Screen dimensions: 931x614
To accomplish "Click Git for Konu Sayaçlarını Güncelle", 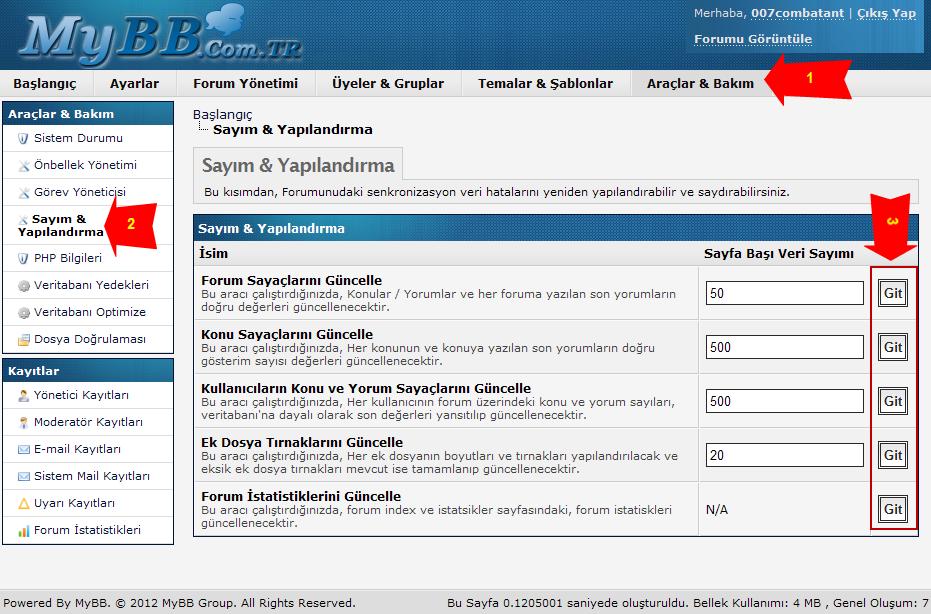I will pyautogui.click(x=893, y=347).
